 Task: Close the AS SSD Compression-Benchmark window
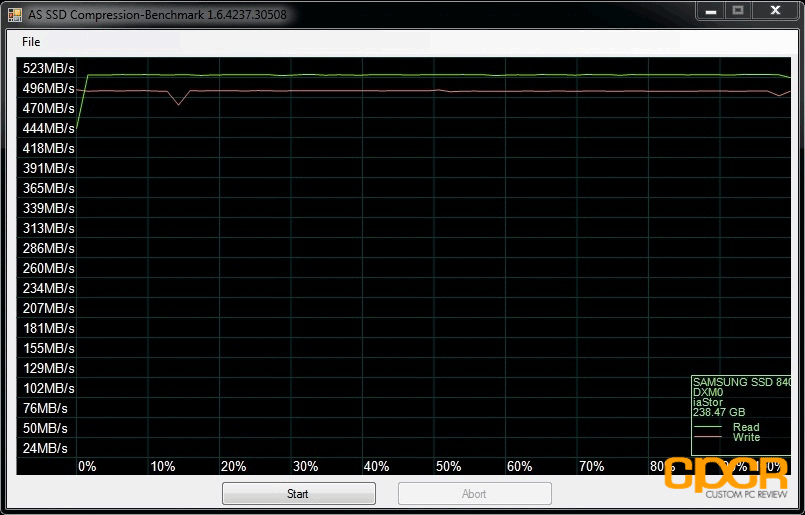pos(777,11)
